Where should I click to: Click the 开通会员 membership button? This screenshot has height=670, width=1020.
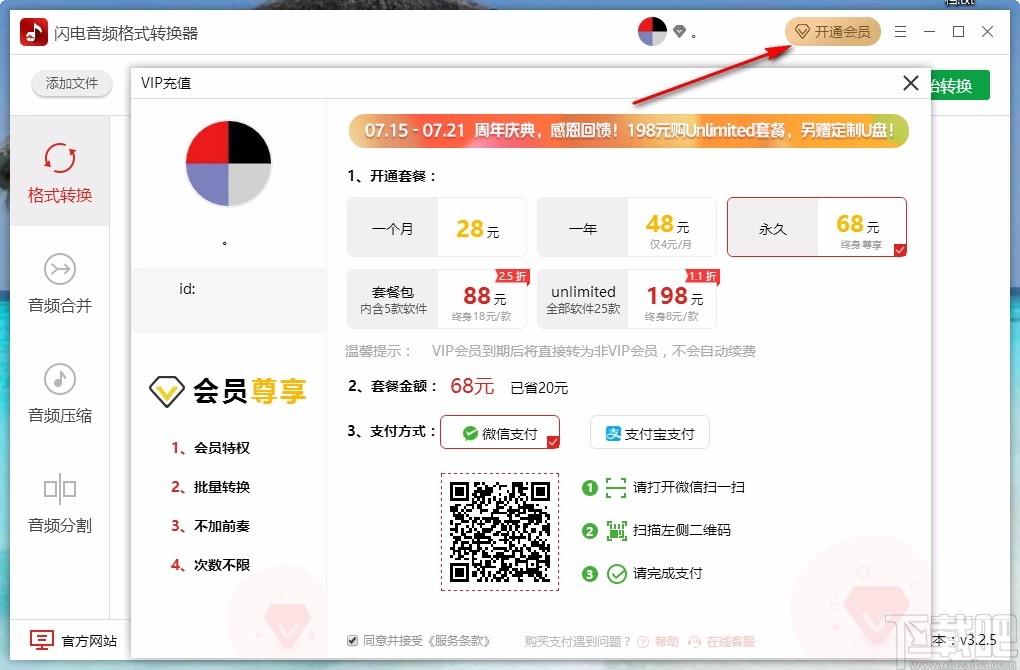833,31
